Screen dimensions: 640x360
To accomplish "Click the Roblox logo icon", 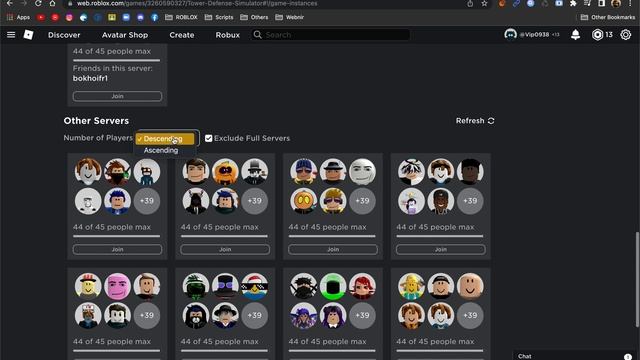I will (x=28, y=35).
